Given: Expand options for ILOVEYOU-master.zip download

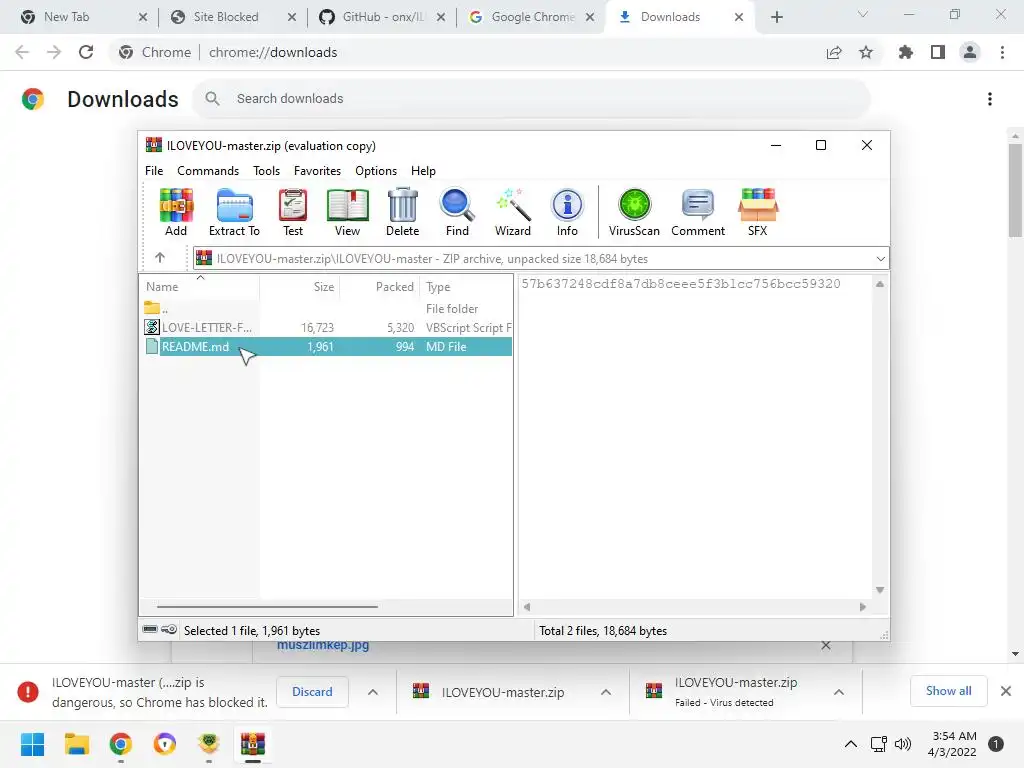Looking at the screenshot, I should (x=605, y=692).
